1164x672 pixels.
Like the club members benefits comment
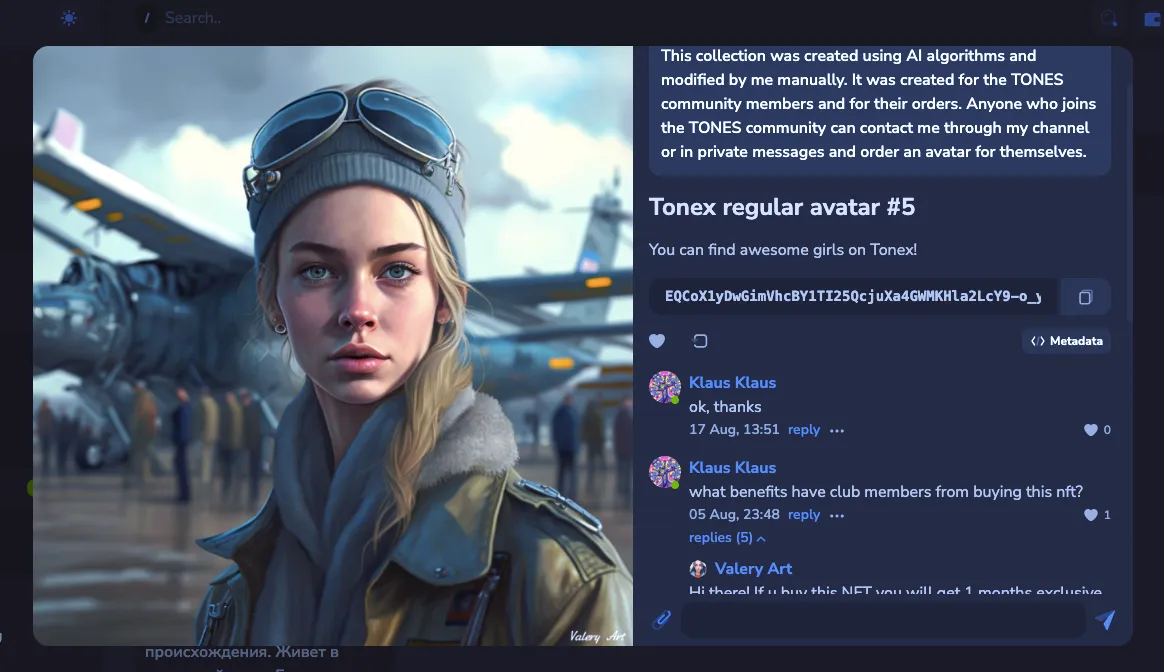click(1091, 515)
